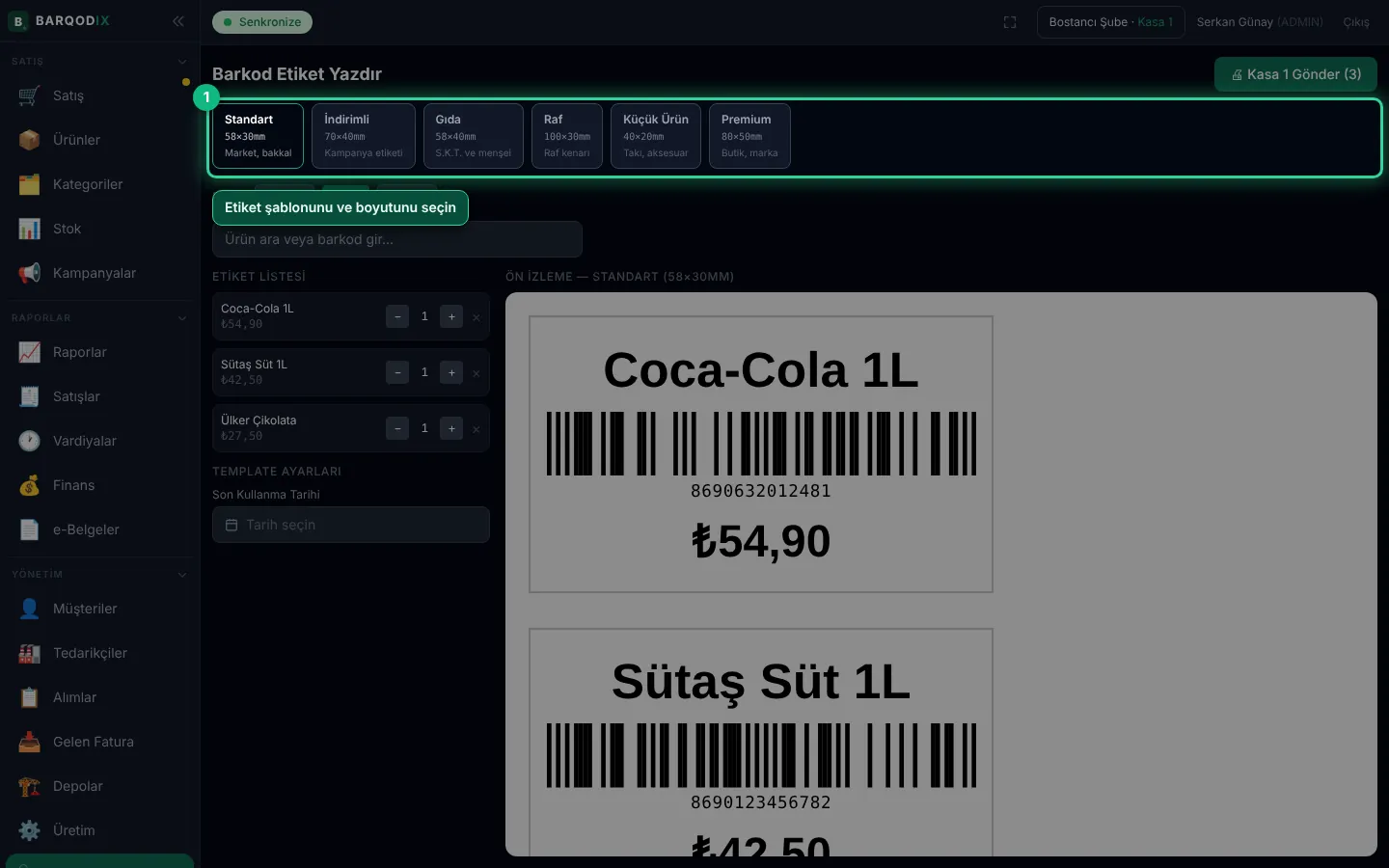This screenshot has width=1389, height=868.
Task: Toggle fullscreen mode icon in header
Action: [x=1010, y=22]
